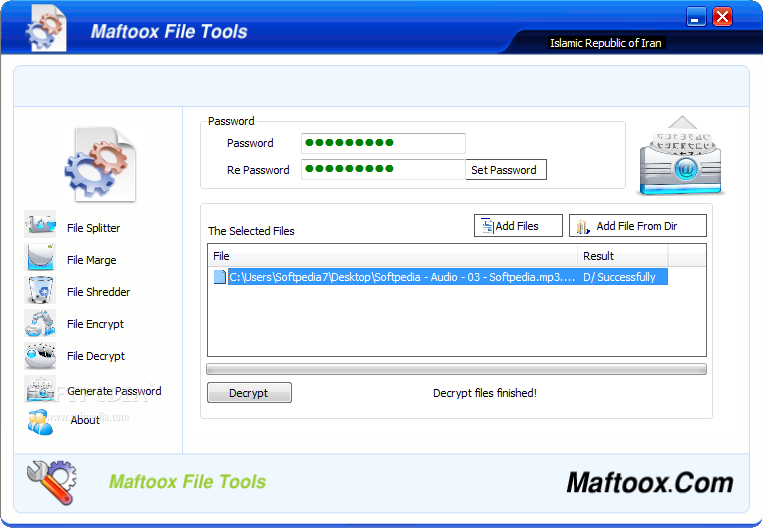
Task: Select the Softpedia.mp3 file row
Action: (x=440, y=277)
